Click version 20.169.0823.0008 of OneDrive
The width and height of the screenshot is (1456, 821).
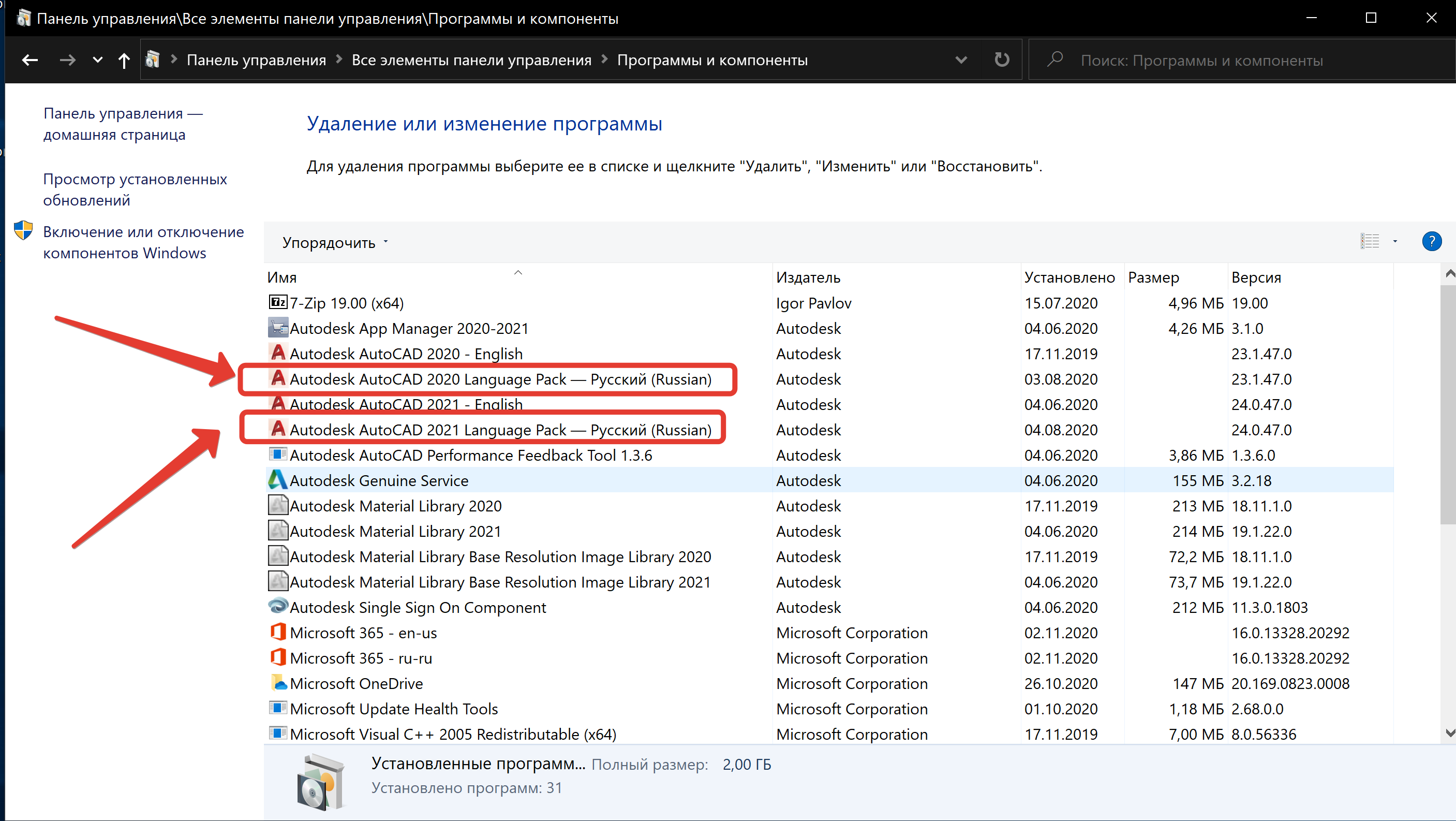(1290, 684)
